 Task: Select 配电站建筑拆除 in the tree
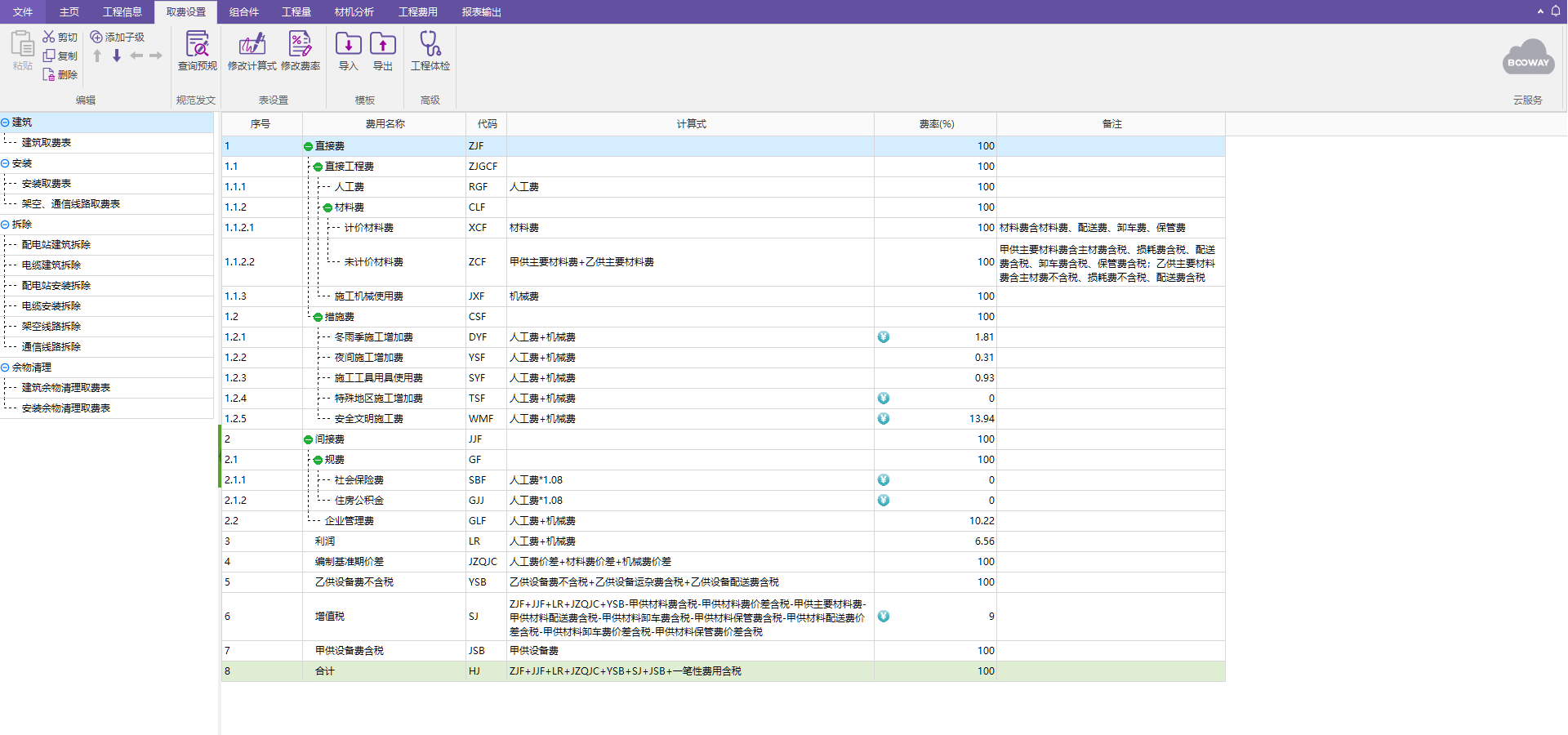tap(56, 245)
